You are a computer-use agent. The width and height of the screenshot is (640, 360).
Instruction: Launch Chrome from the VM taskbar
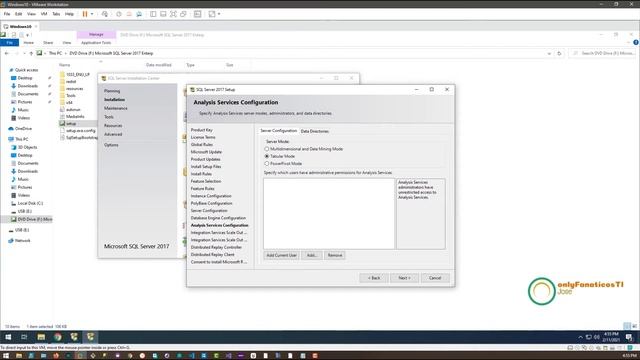tap(58, 337)
